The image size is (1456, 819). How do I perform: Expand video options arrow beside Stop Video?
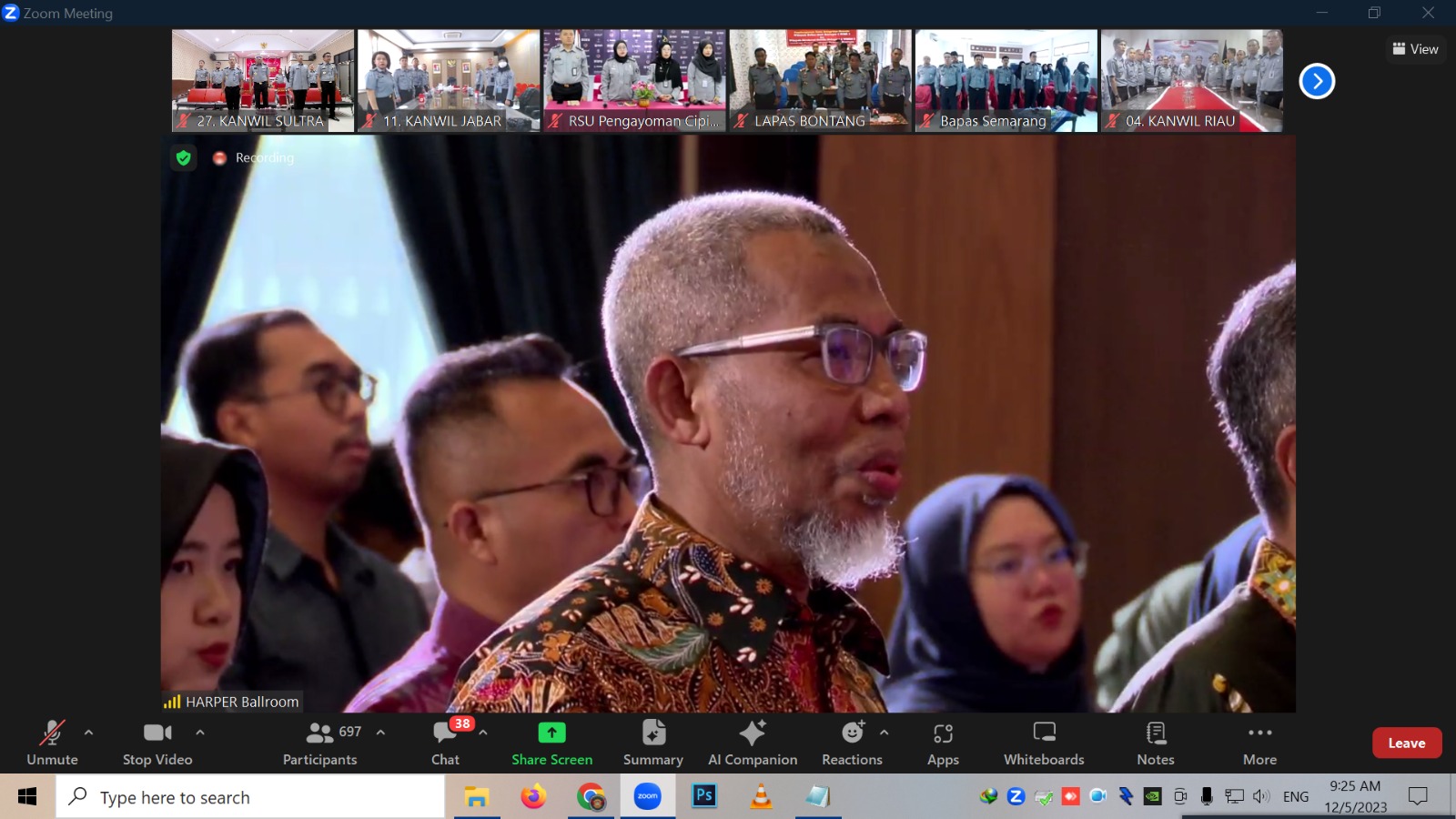(x=200, y=732)
